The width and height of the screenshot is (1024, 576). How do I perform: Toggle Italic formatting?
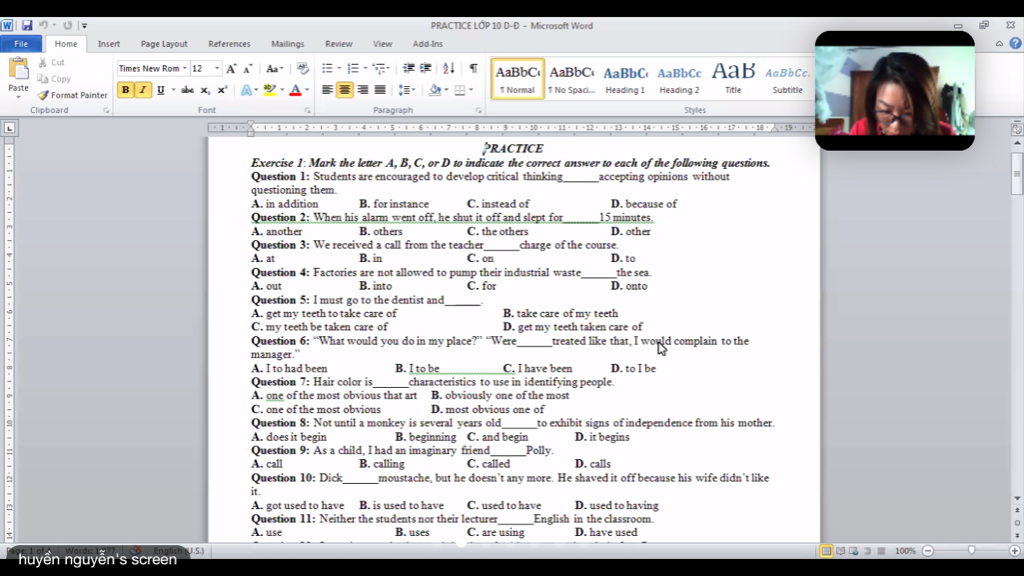pyautogui.click(x=142, y=90)
